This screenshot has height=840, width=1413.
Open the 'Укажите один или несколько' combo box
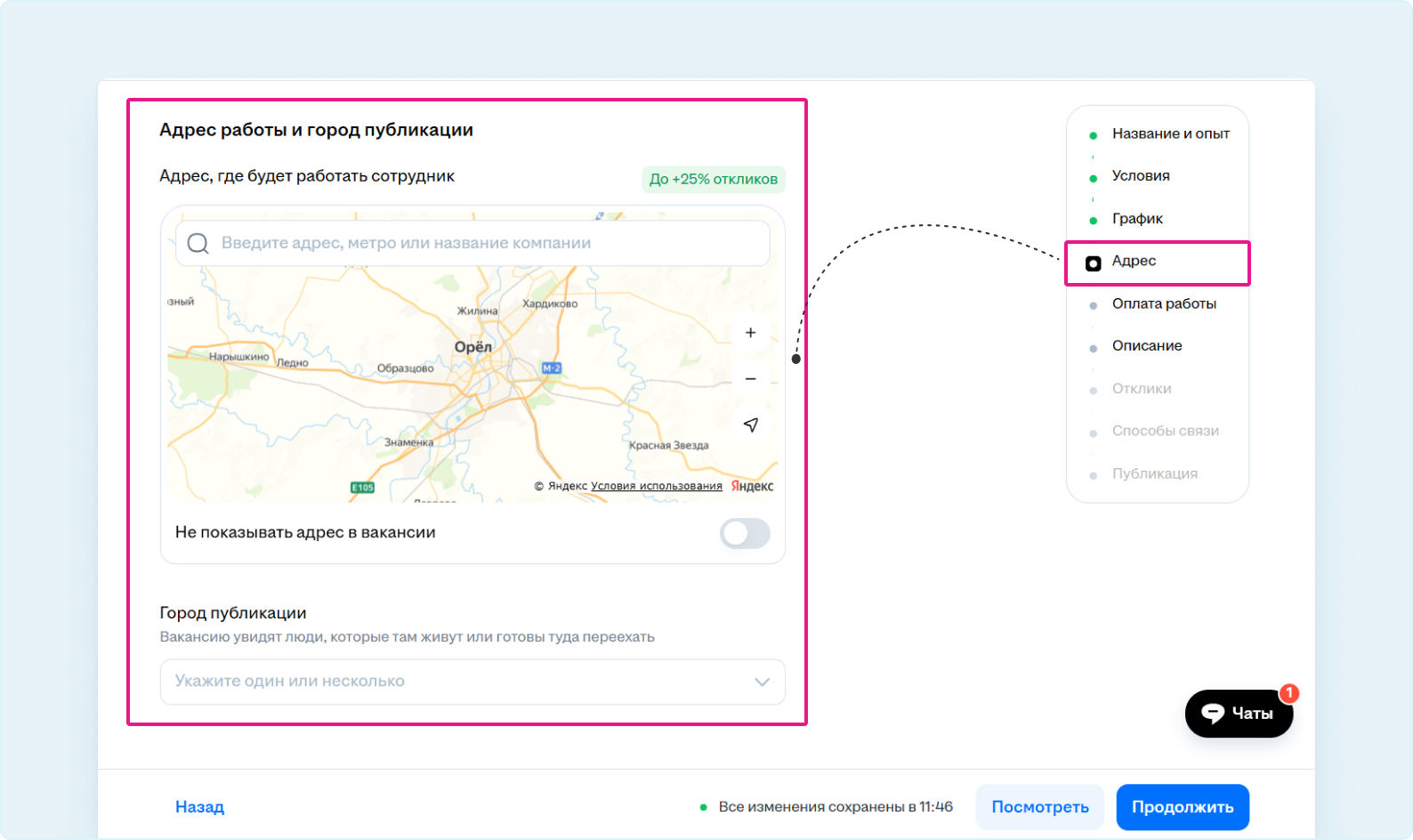click(445, 682)
